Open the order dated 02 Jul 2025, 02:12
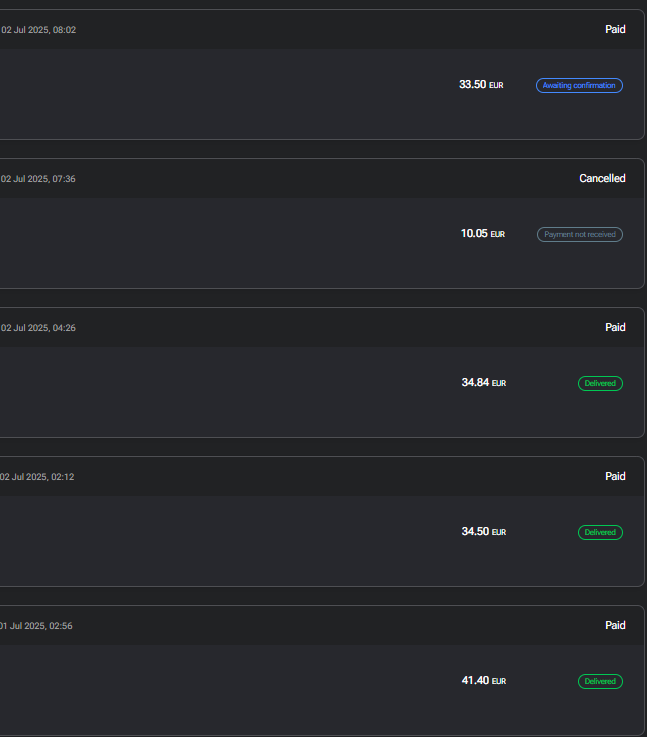The image size is (647, 737). tap(38, 477)
